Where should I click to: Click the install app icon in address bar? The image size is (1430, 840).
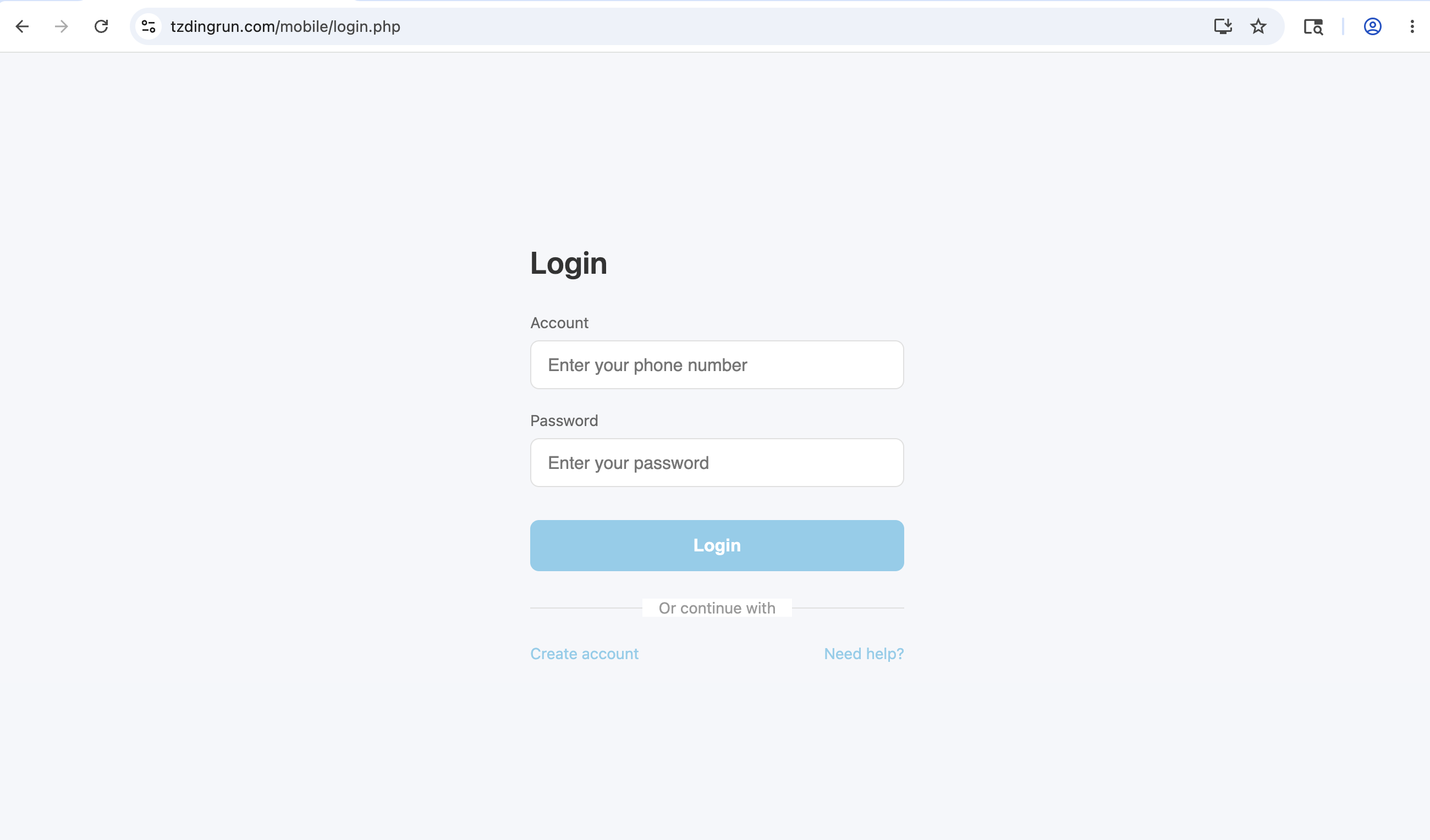pyautogui.click(x=1223, y=26)
